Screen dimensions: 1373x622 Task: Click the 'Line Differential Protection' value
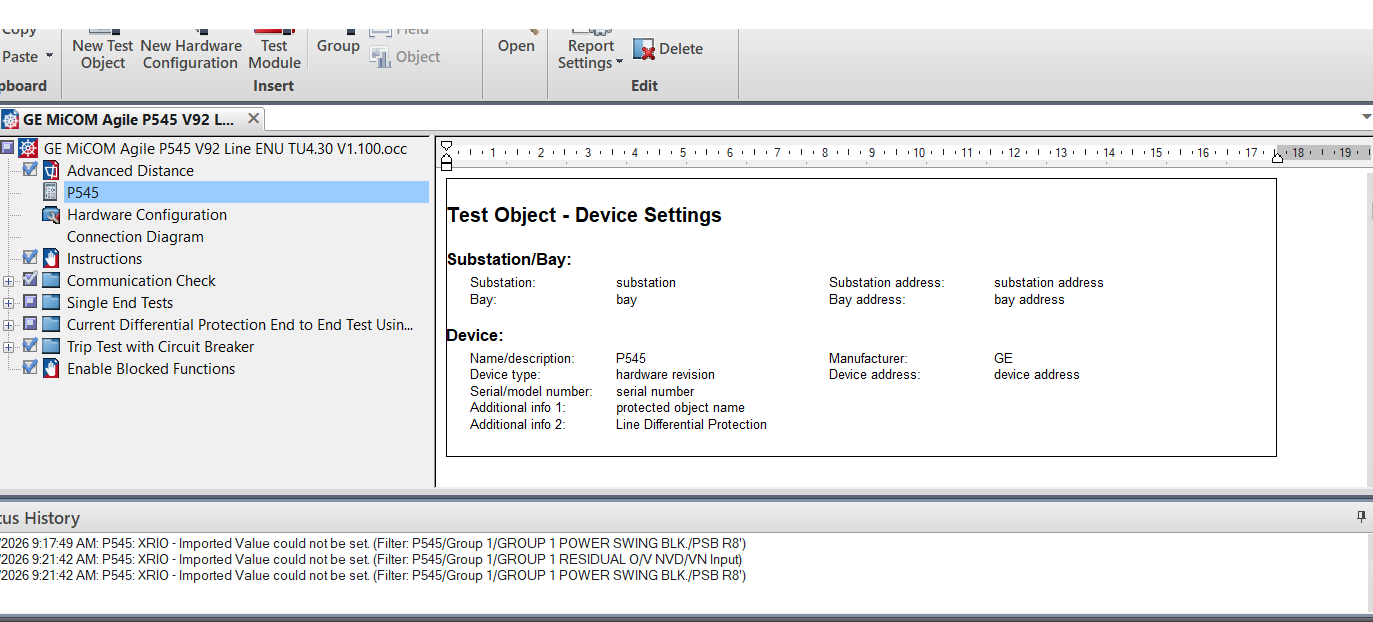(x=691, y=424)
